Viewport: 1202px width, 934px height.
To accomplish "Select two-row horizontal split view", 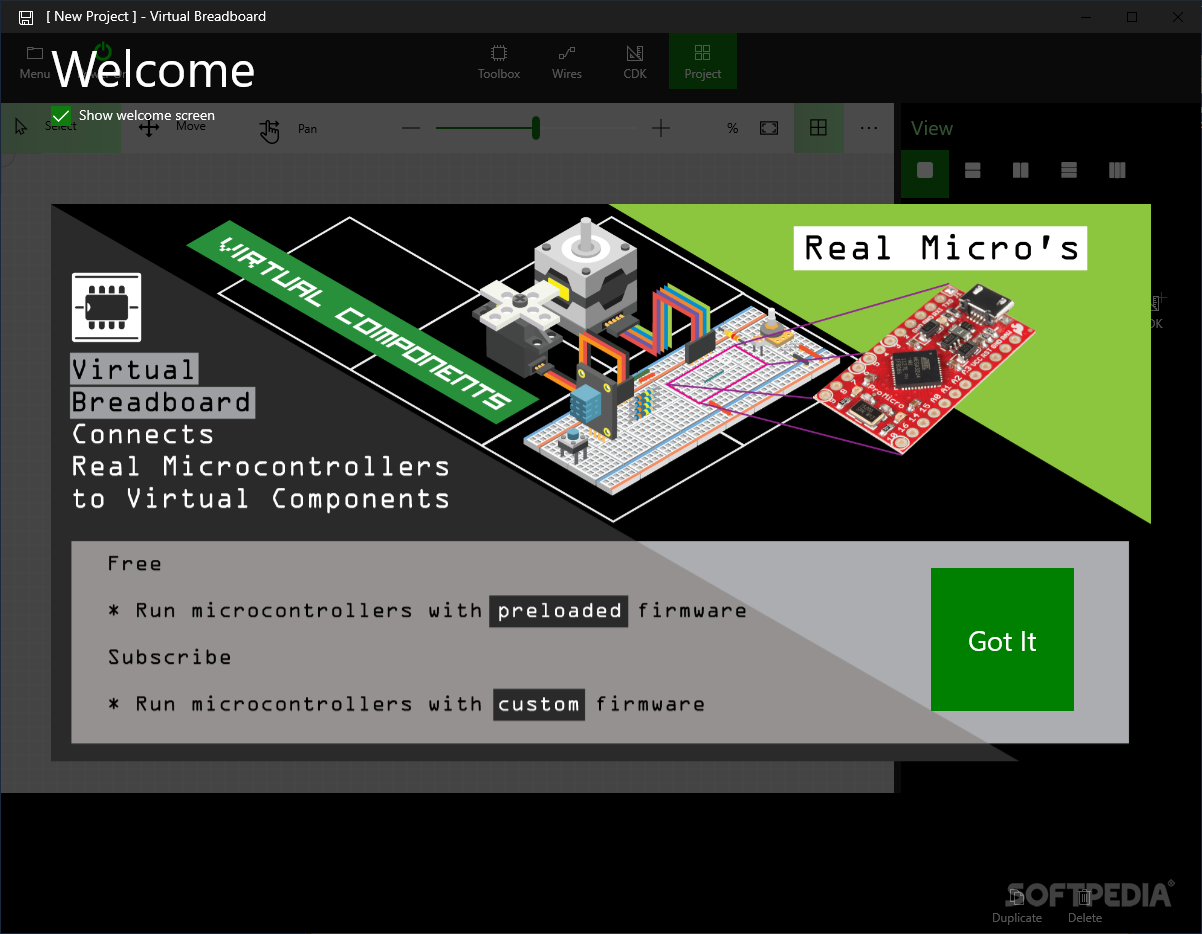I will tap(973, 171).
